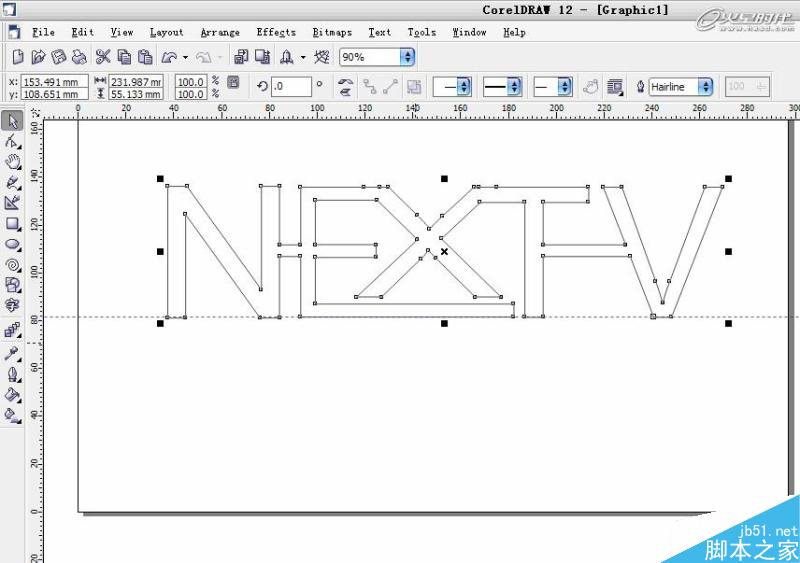Click the Print icon
This screenshot has height=563, width=800.
pyautogui.click(x=79, y=57)
